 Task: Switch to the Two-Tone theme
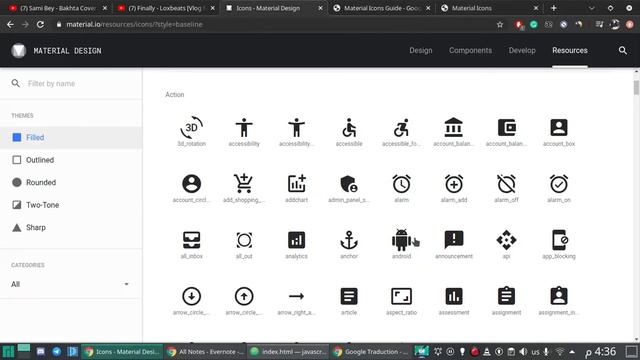pyautogui.click(x=71, y=205)
